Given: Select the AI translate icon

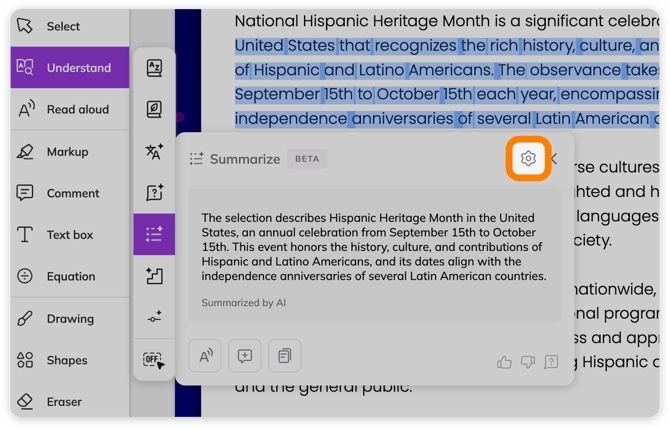Looking at the screenshot, I should [154, 151].
